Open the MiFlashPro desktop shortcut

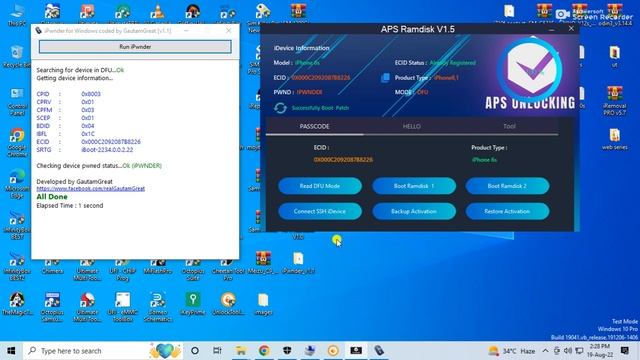click(158, 266)
